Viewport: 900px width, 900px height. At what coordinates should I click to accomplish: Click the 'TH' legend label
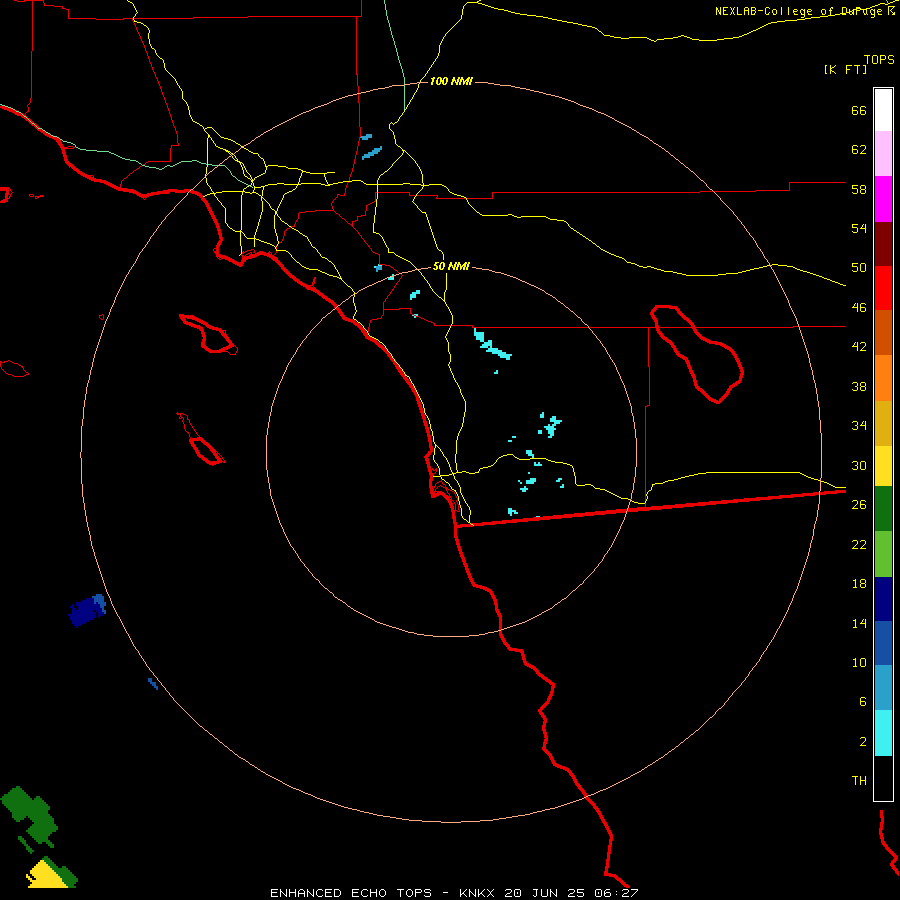pyautogui.click(x=859, y=781)
